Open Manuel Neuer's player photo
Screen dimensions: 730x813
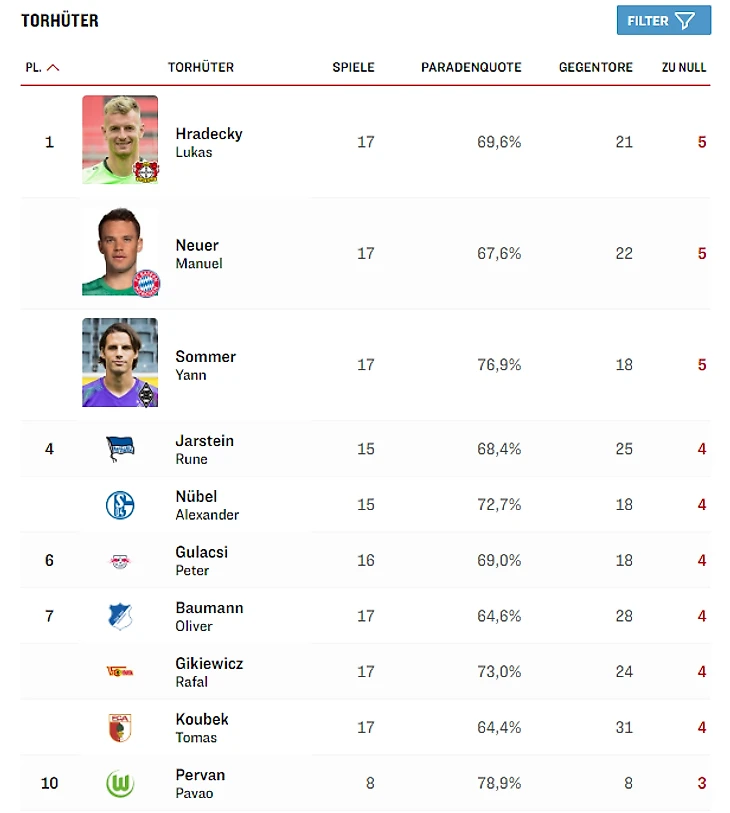coord(120,252)
